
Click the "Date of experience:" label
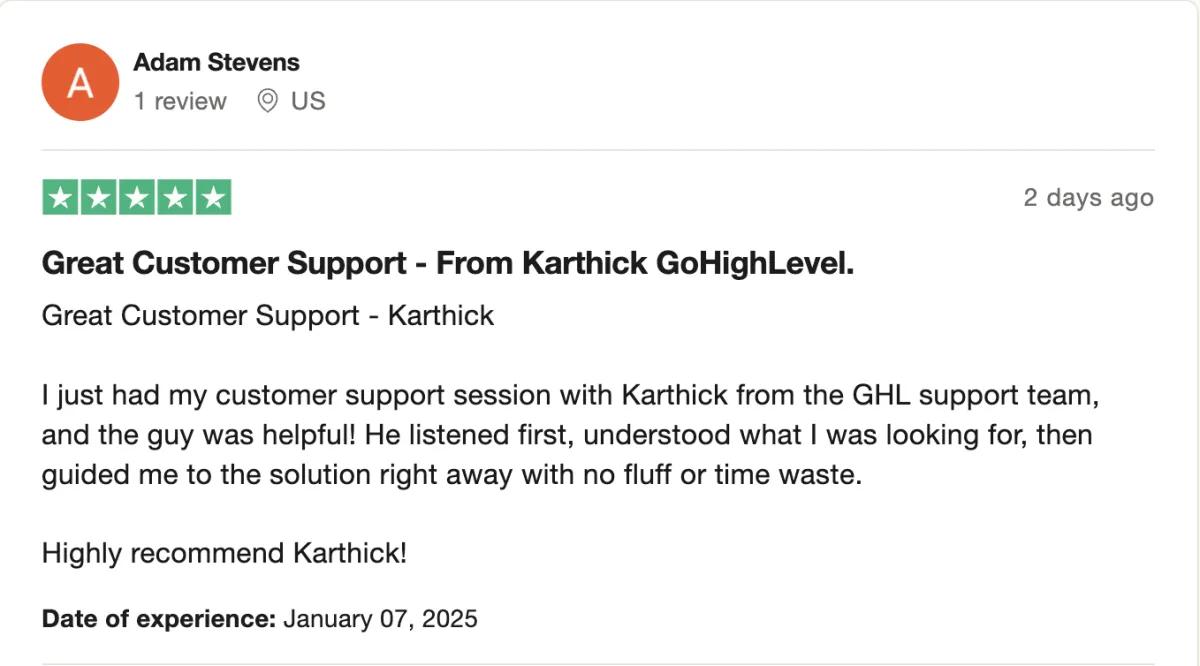tap(159, 619)
